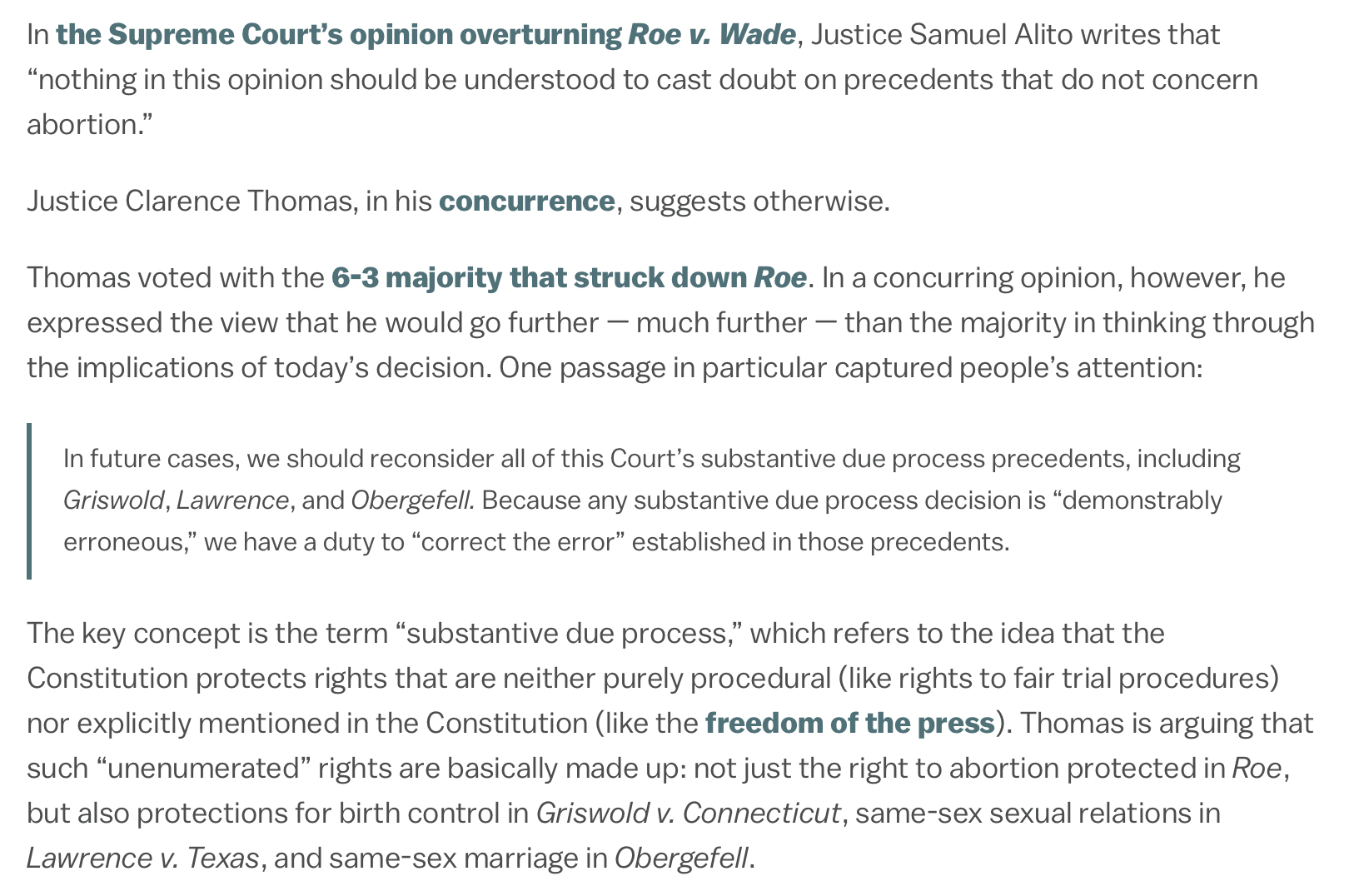Follow the "6-3 majority that struck down Roe" link
Image resolution: width=1349 pixels, height=896 pixels.
(569, 277)
